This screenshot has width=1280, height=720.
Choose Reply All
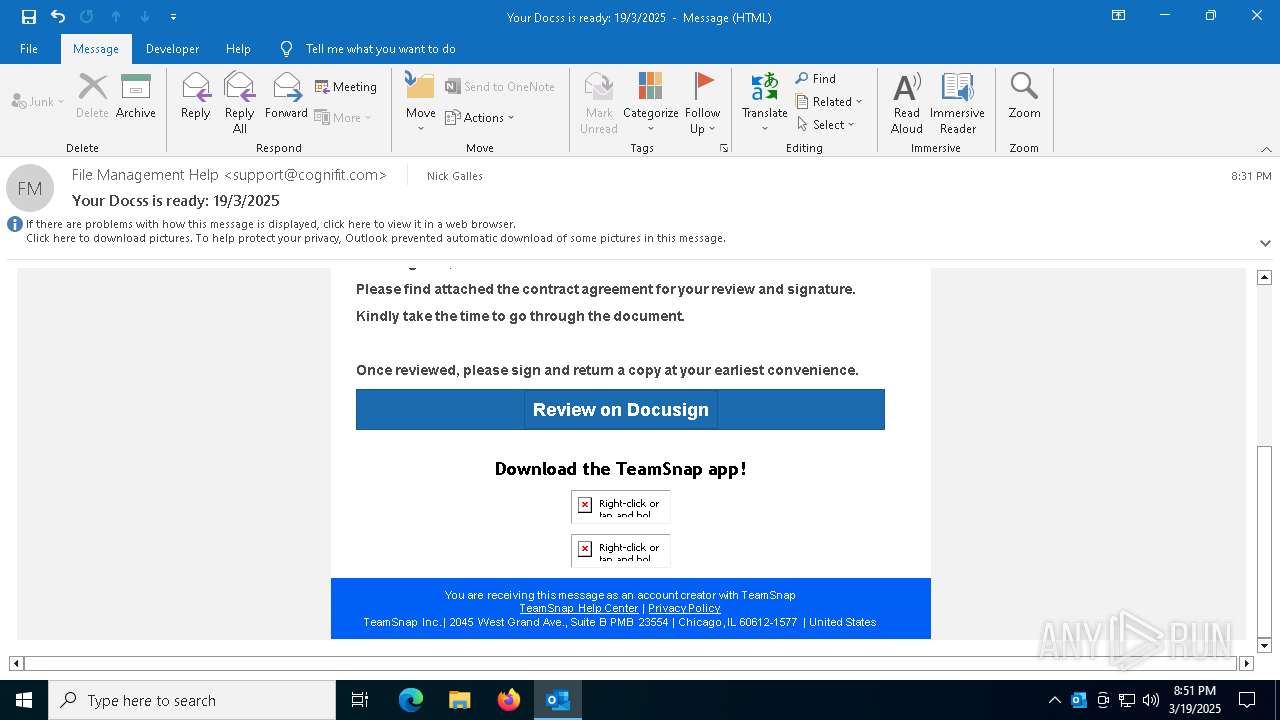[240, 103]
